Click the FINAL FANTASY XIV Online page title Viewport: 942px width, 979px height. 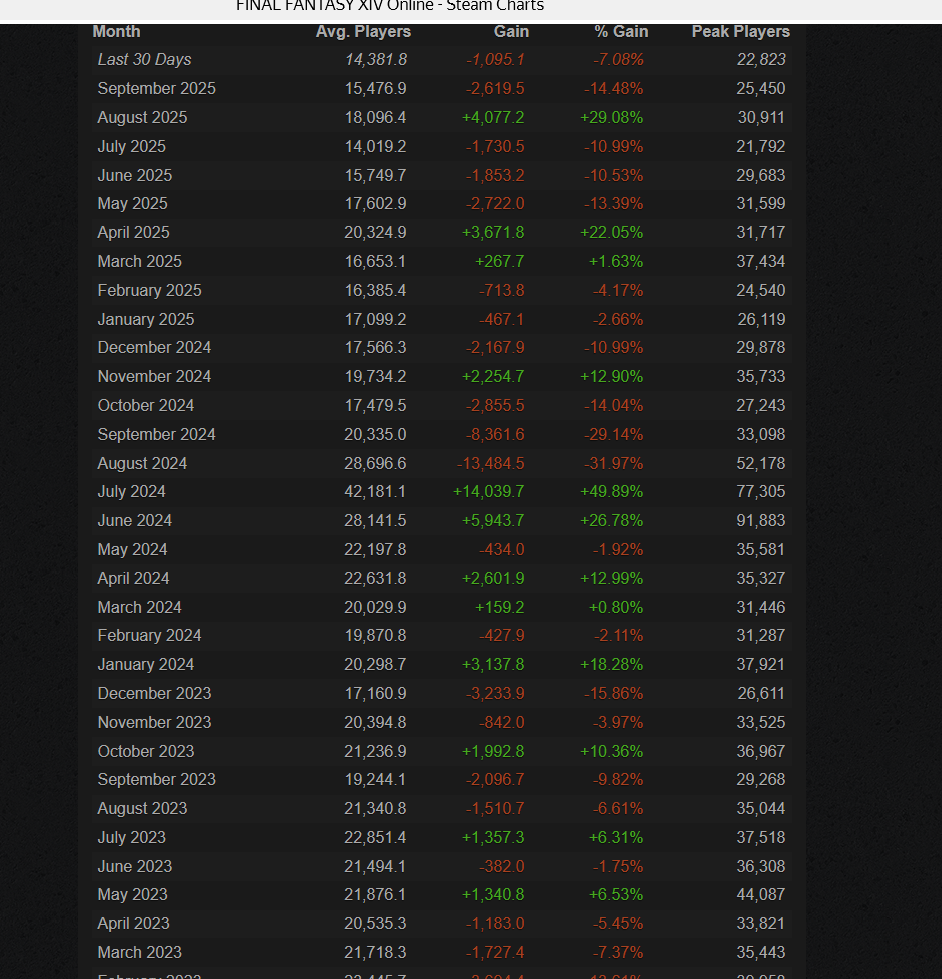(390, 6)
